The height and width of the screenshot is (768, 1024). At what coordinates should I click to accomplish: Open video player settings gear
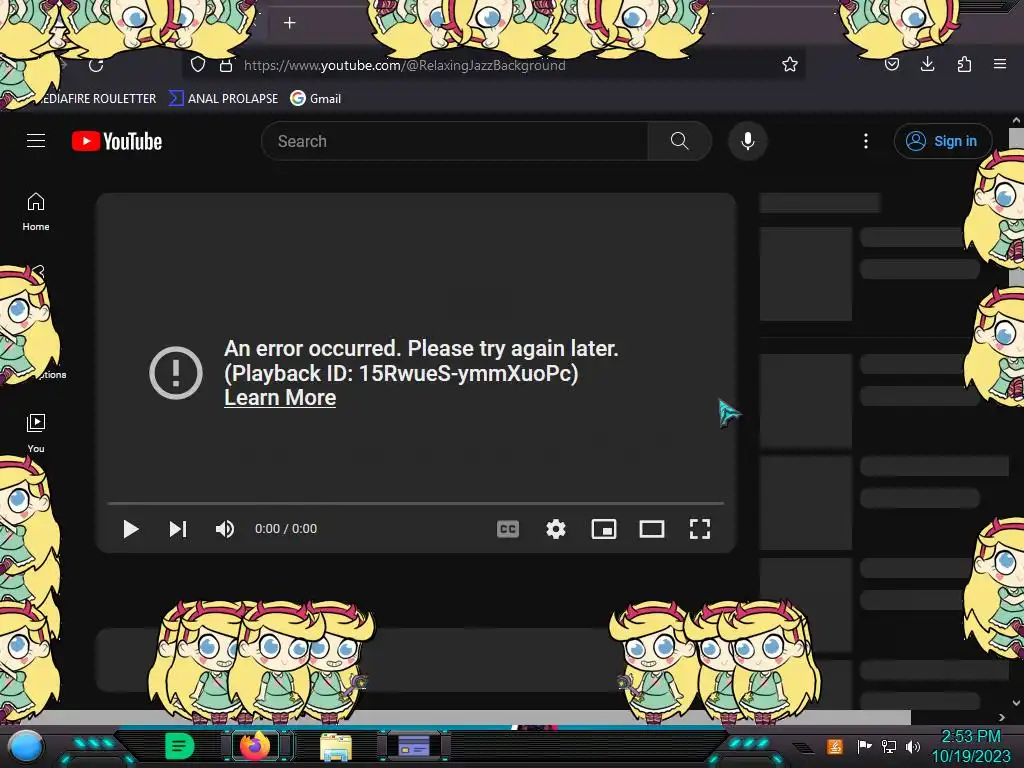556,529
